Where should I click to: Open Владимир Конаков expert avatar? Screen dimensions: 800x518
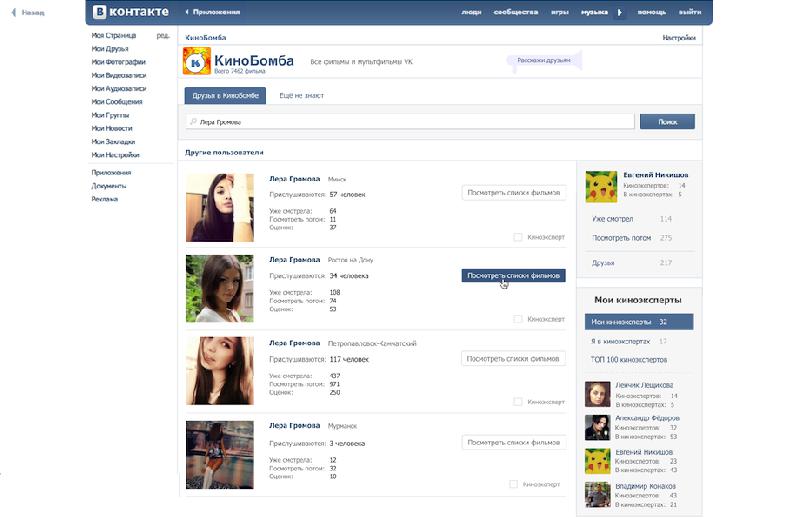coord(597,495)
